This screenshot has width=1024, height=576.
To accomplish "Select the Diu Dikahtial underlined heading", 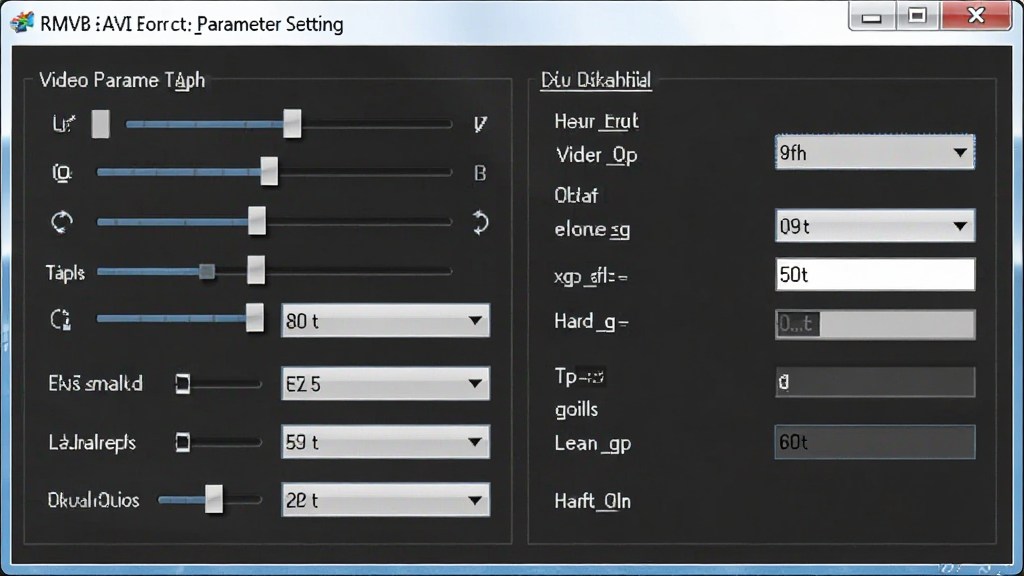I will pyautogui.click(x=596, y=80).
